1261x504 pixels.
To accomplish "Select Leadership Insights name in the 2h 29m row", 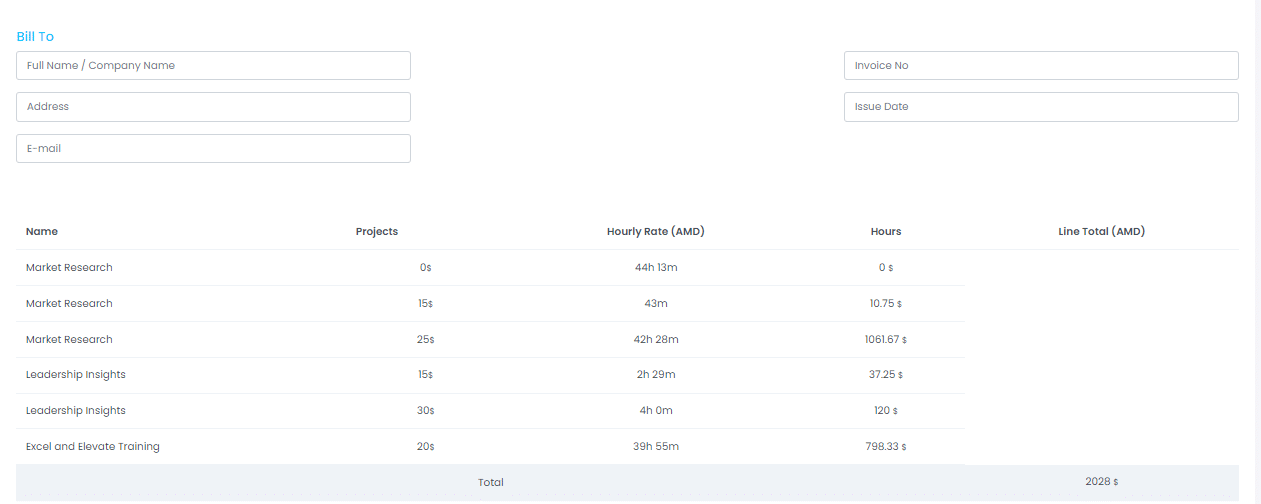I will click(76, 374).
